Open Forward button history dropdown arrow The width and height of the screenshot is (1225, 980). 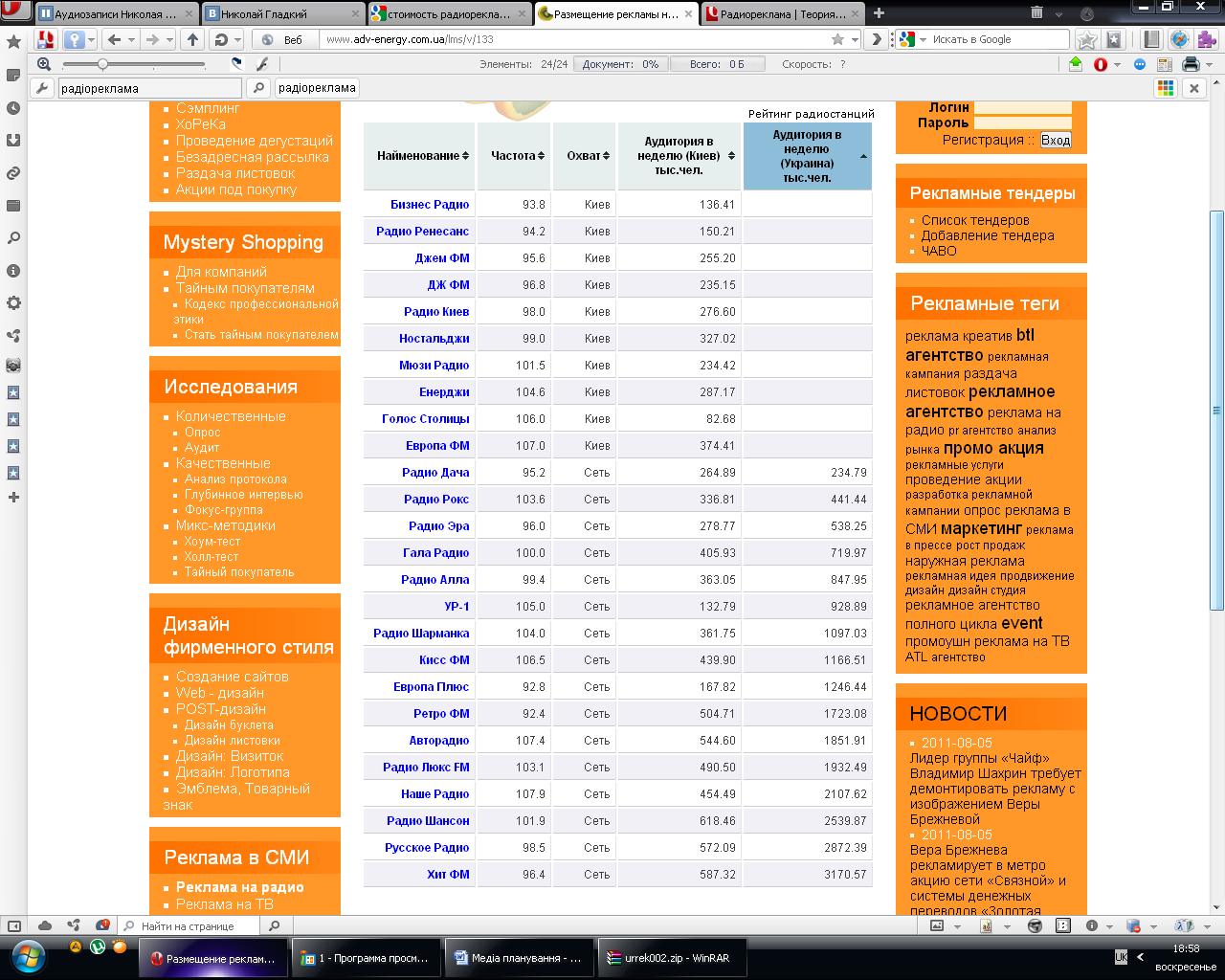click(169, 39)
